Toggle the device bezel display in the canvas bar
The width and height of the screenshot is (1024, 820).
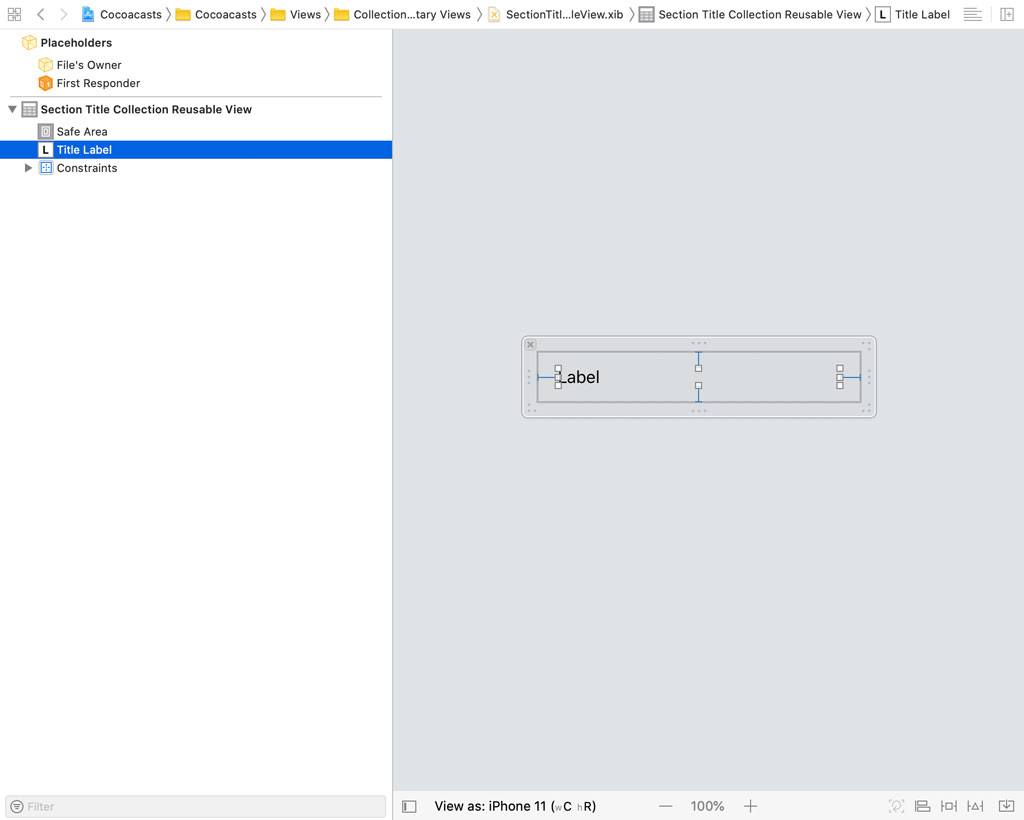[409, 806]
